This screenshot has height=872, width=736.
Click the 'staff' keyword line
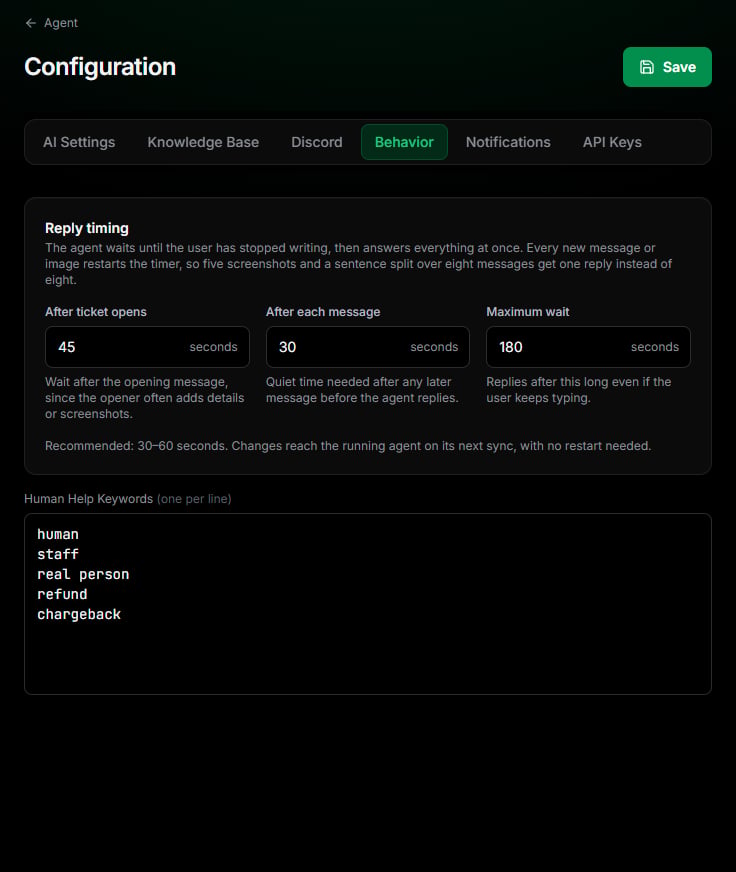(x=58, y=554)
